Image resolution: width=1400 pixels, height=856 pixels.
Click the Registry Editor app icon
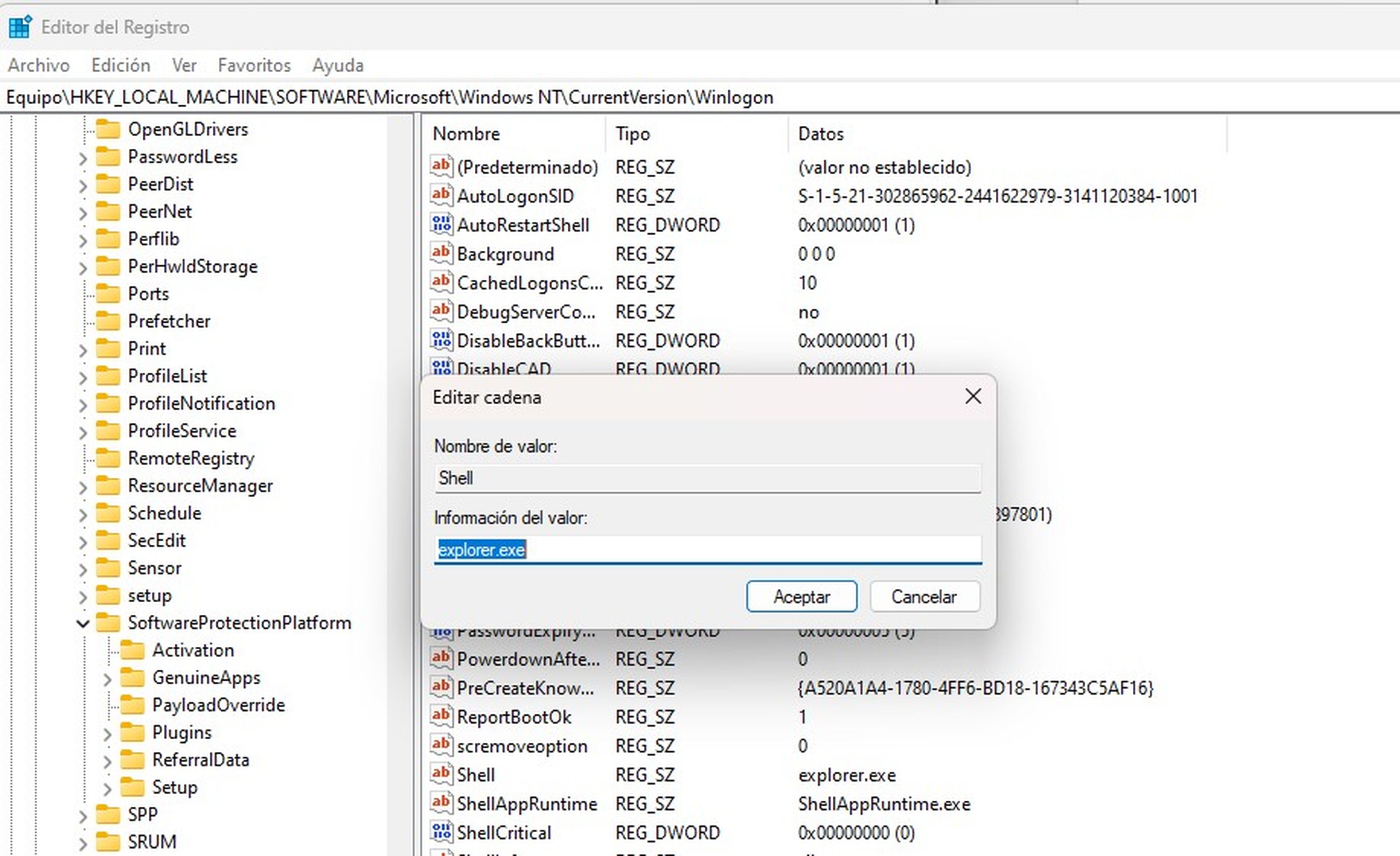(x=20, y=27)
